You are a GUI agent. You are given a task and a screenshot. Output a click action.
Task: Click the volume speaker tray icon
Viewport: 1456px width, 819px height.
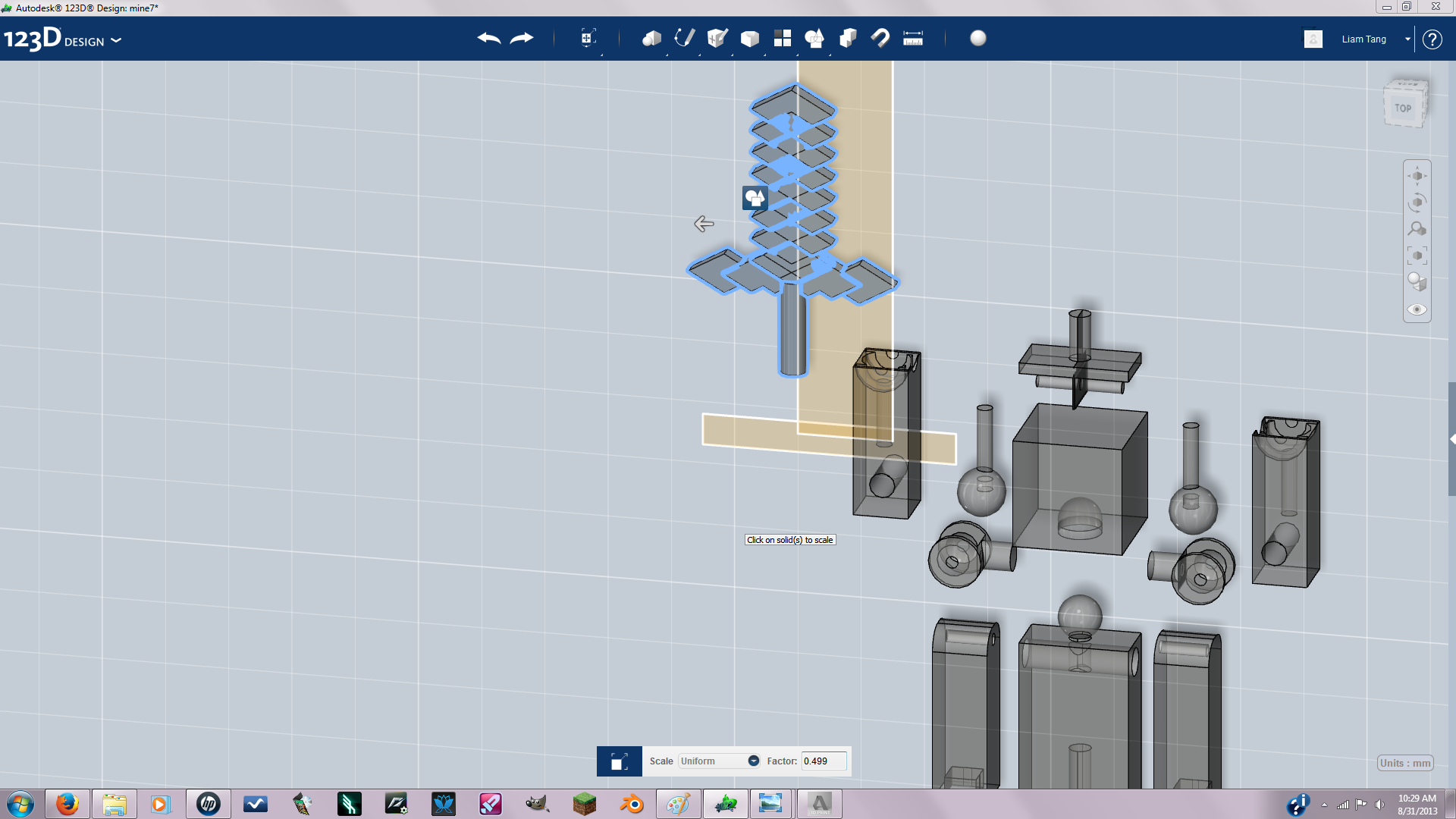coord(1380,805)
